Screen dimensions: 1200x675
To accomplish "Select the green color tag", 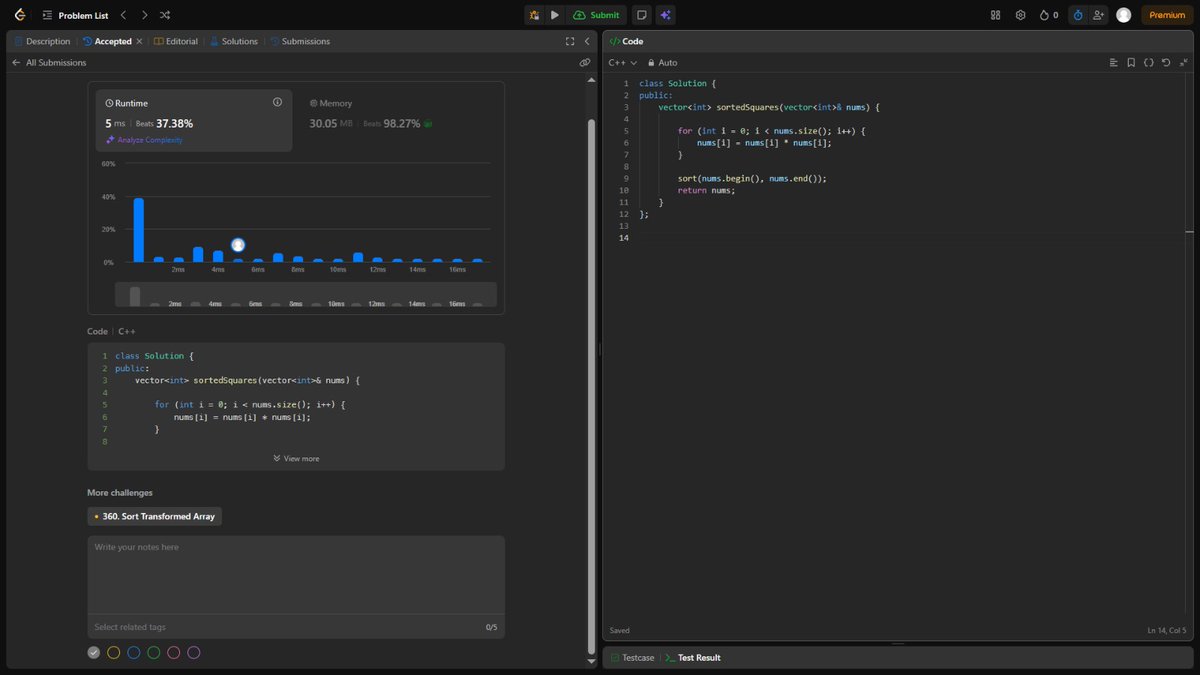I will 153,652.
